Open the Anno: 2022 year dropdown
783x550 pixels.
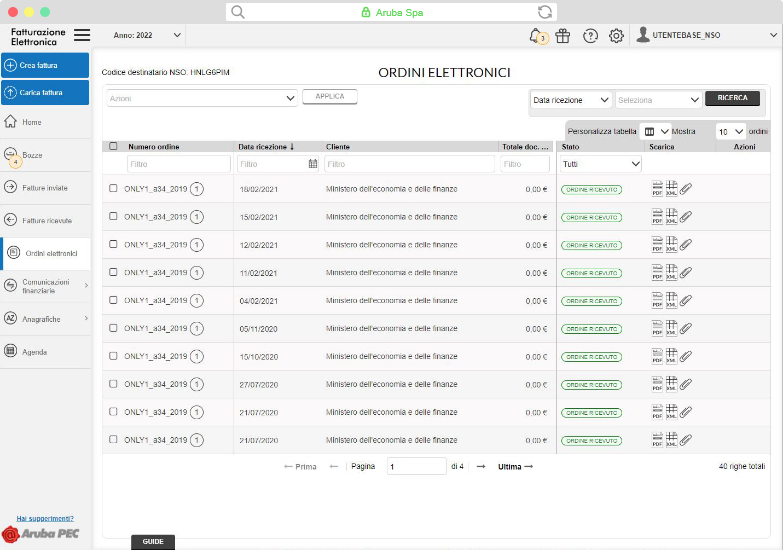[147, 35]
